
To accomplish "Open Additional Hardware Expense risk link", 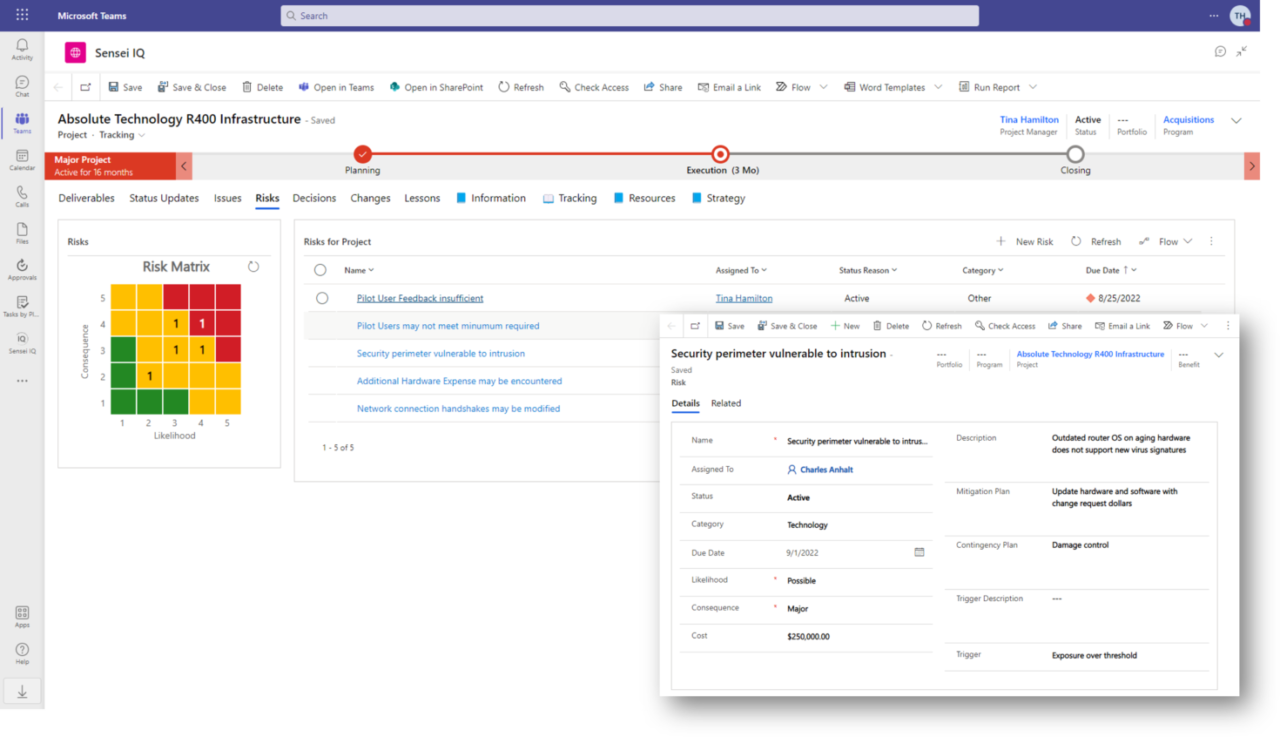I will tap(459, 381).
